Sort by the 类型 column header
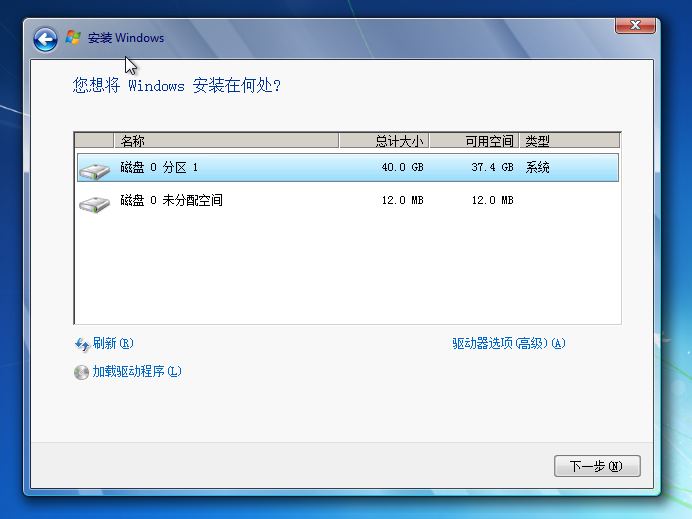The image size is (692, 519). click(569, 141)
